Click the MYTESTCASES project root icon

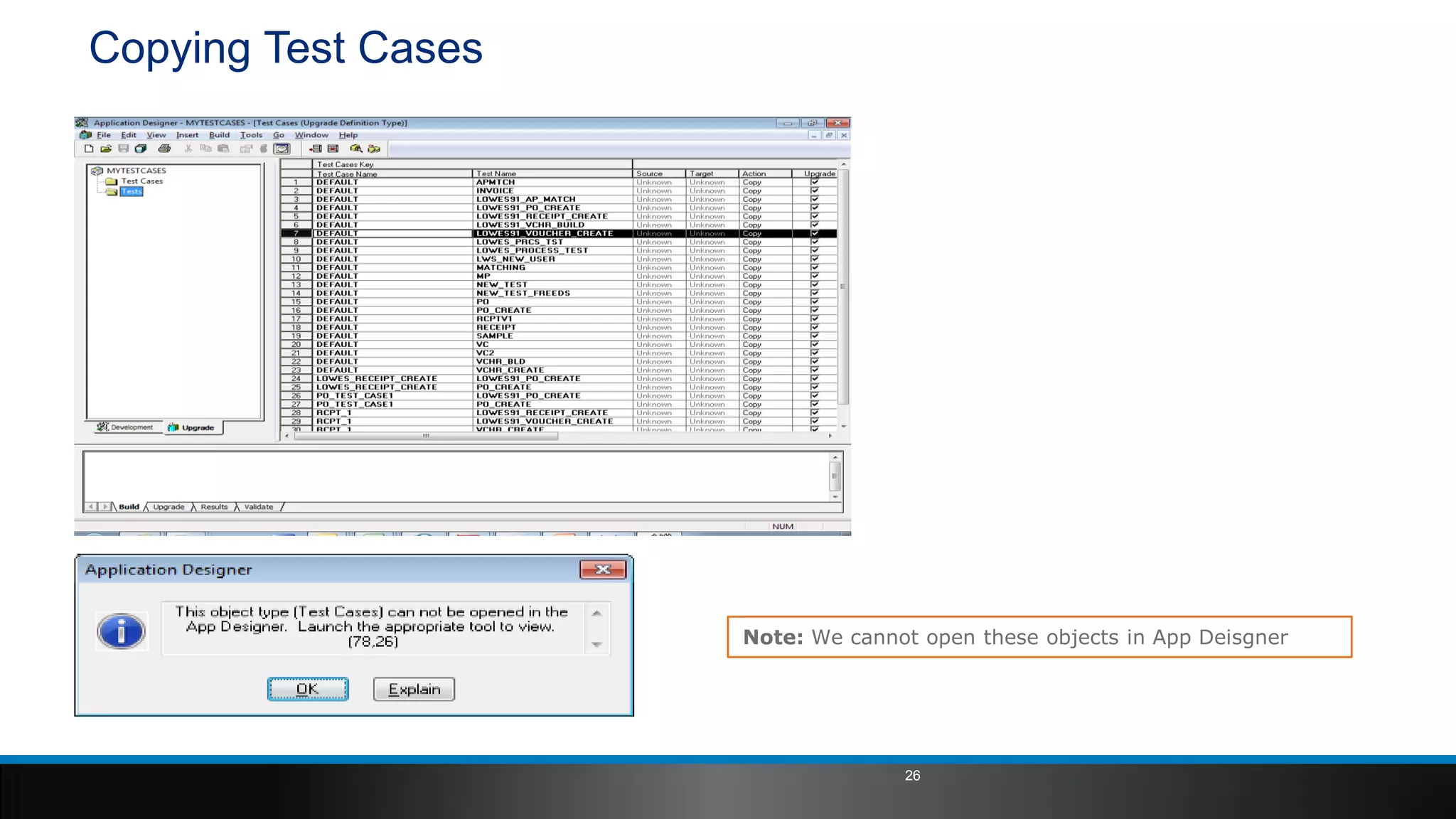[97, 171]
